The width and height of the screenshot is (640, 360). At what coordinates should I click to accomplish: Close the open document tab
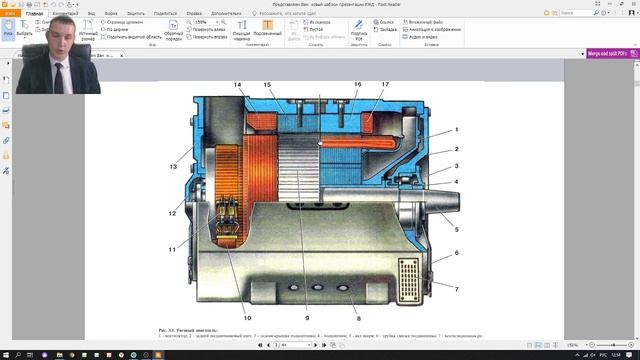coord(122,55)
